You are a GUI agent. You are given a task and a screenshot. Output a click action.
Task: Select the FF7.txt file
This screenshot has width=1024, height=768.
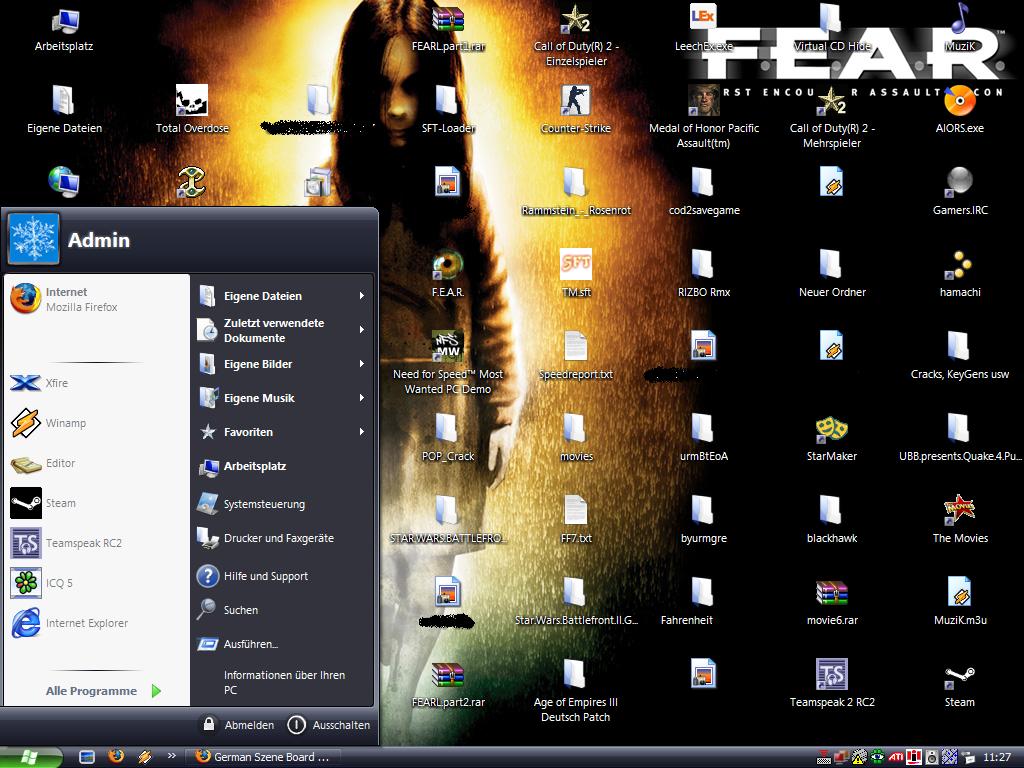(576, 520)
